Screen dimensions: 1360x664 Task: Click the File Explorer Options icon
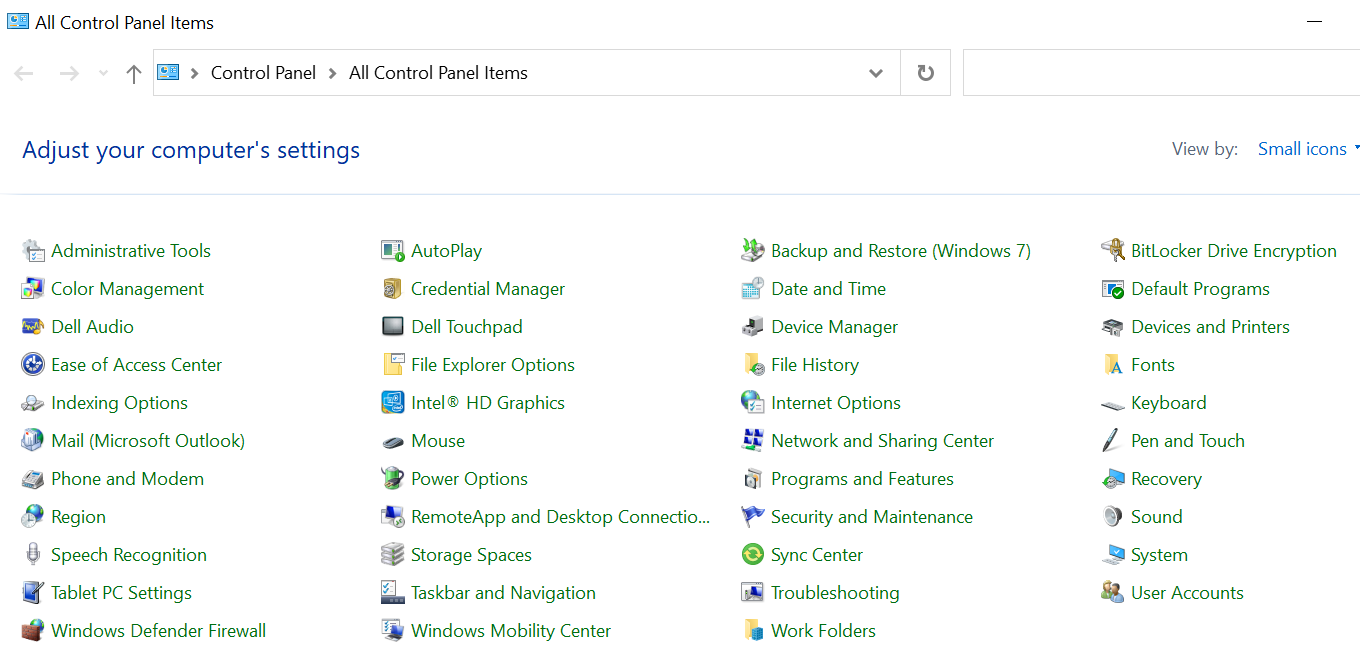[x=393, y=365]
